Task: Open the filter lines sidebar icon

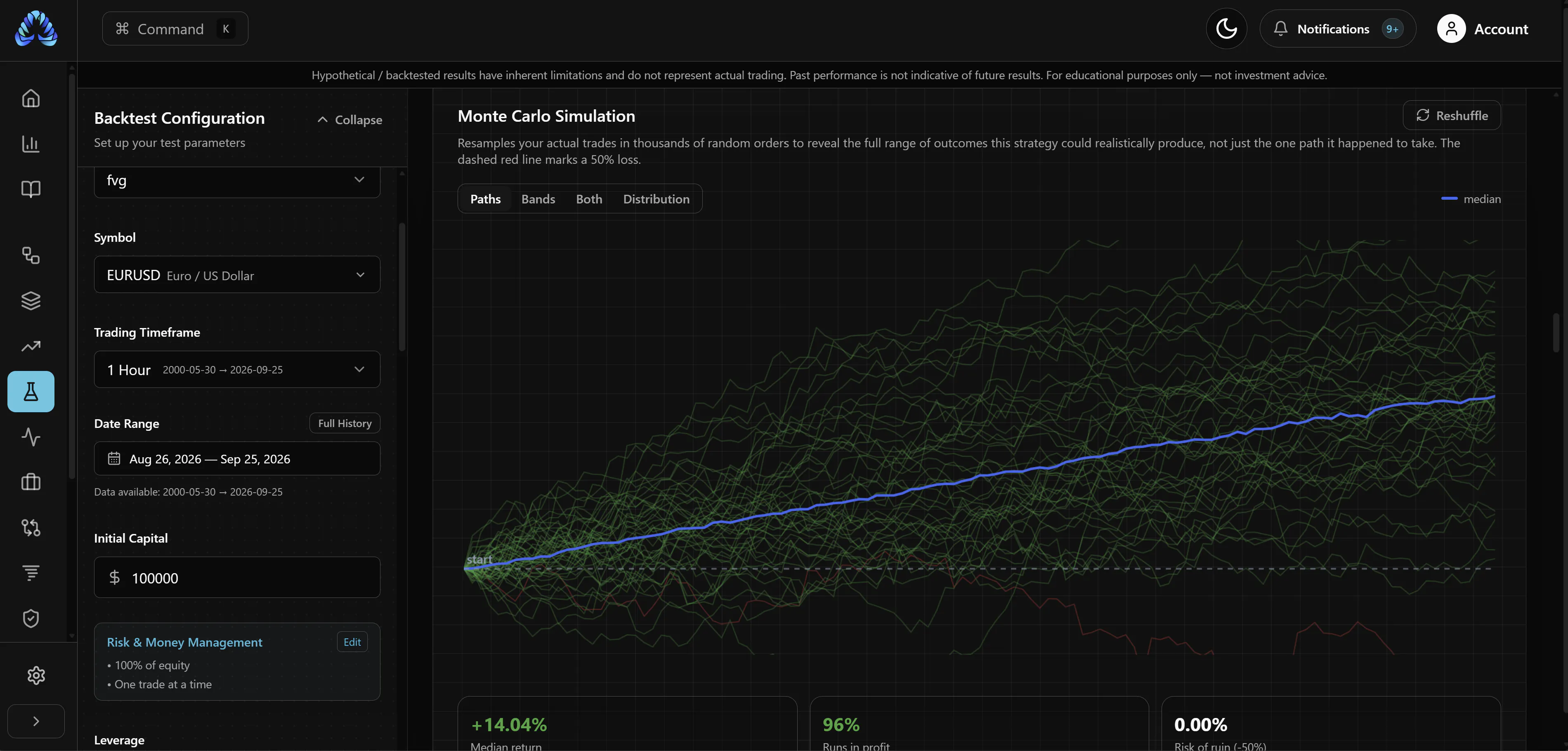Action: click(31, 573)
